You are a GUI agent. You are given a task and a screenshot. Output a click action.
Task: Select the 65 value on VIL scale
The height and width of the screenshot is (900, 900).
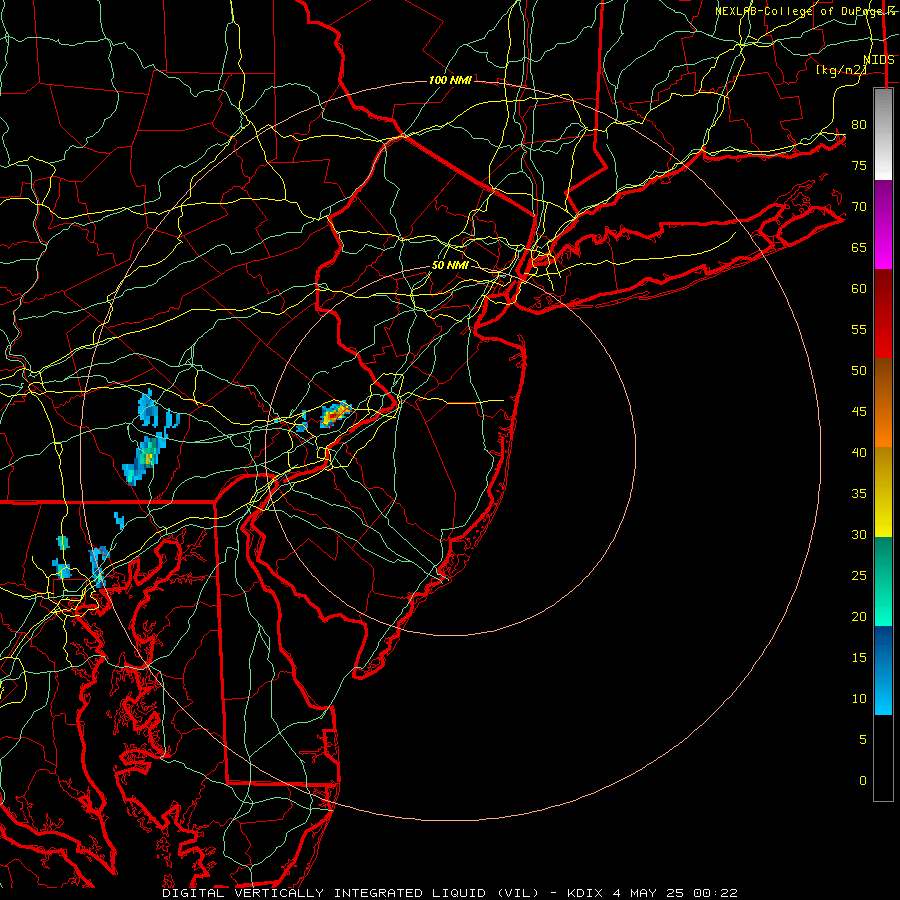tap(859, 247)
